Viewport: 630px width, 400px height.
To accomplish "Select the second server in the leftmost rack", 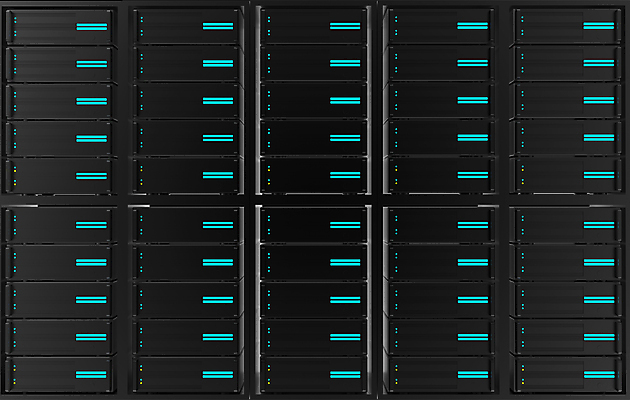I will pos(58,64).
